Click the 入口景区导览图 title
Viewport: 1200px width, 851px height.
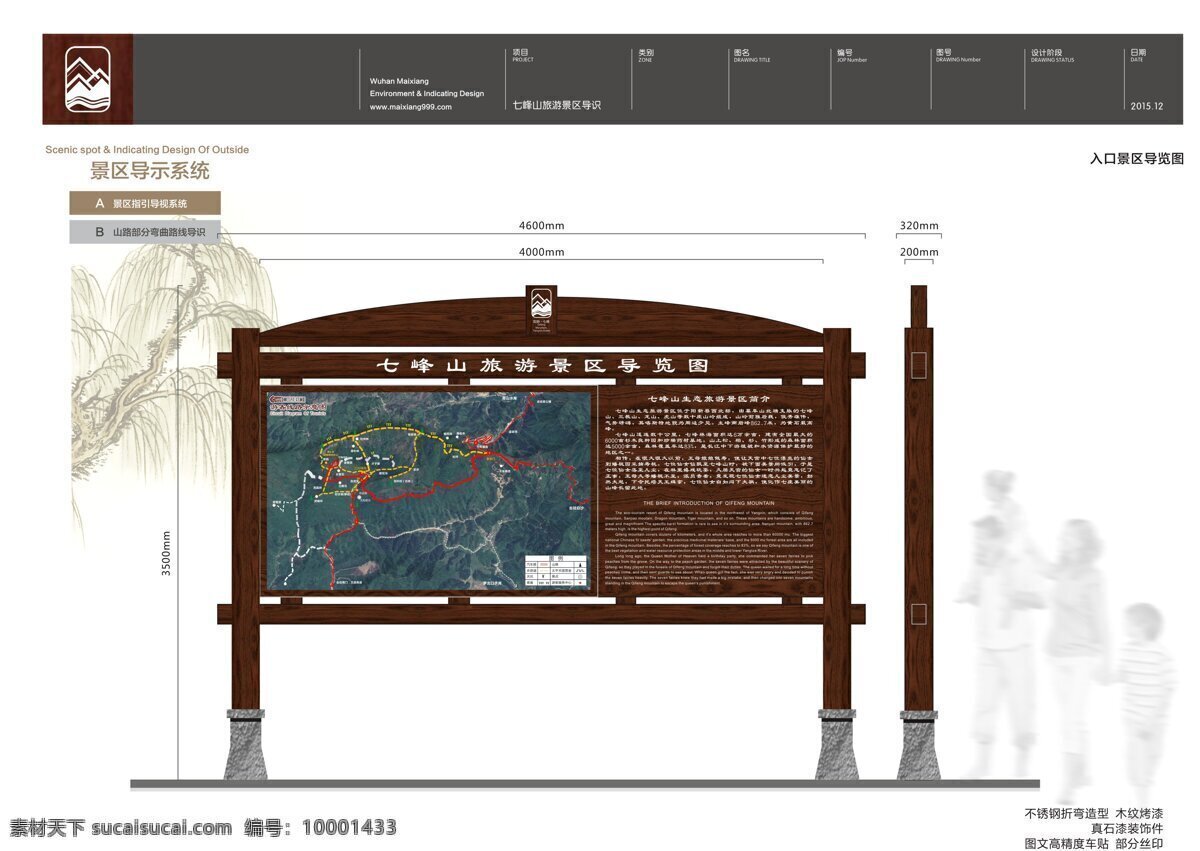(1136, 159)
